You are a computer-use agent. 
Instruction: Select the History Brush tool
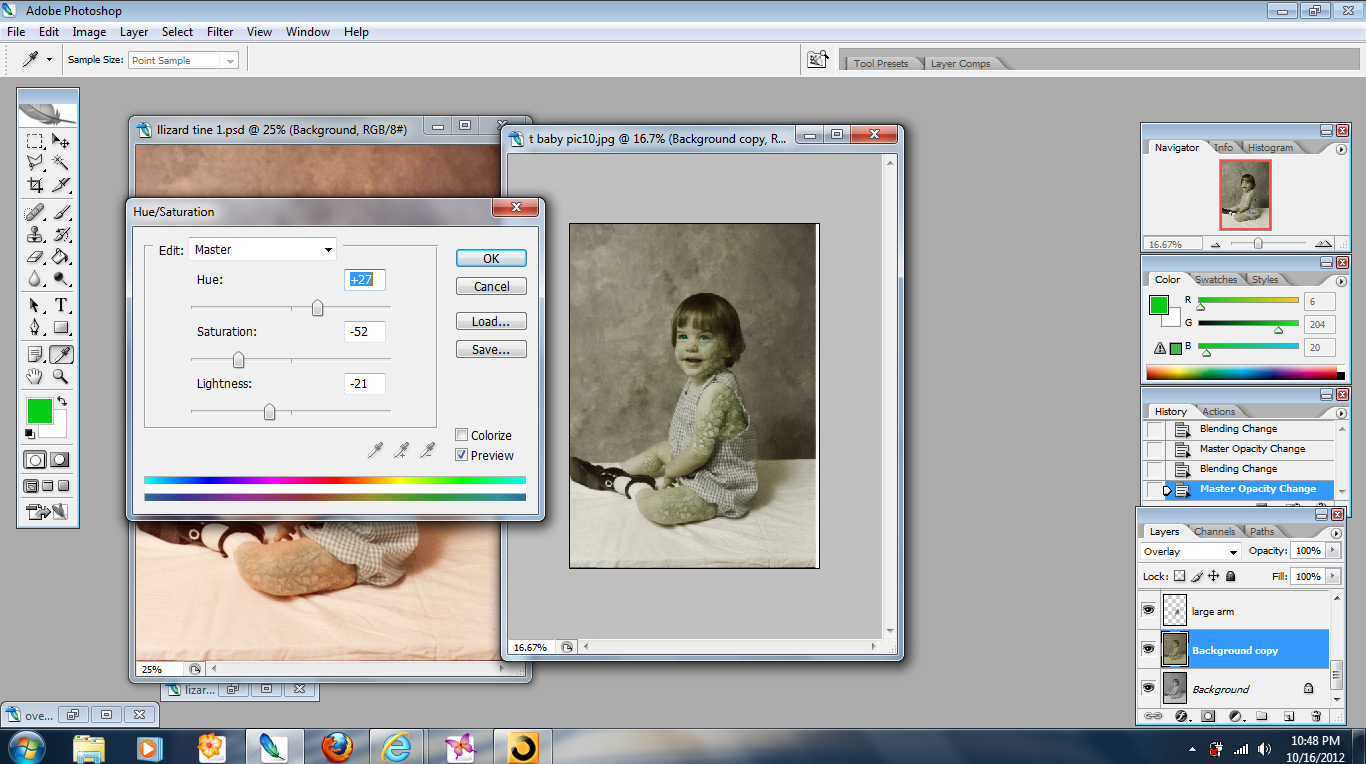[x=61, y=235]
